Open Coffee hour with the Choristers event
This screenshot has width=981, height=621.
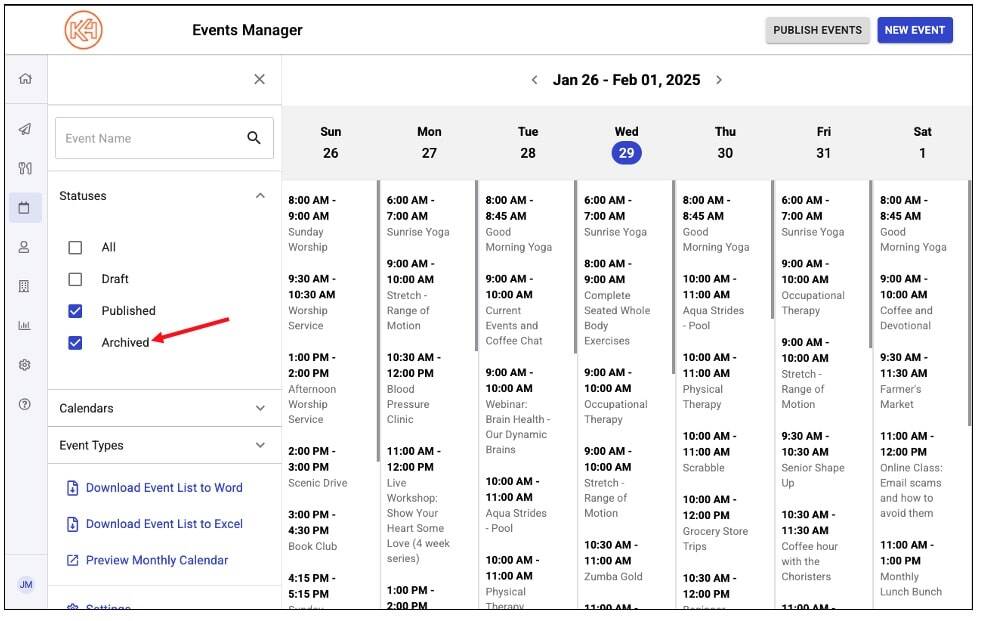point(808,545)
